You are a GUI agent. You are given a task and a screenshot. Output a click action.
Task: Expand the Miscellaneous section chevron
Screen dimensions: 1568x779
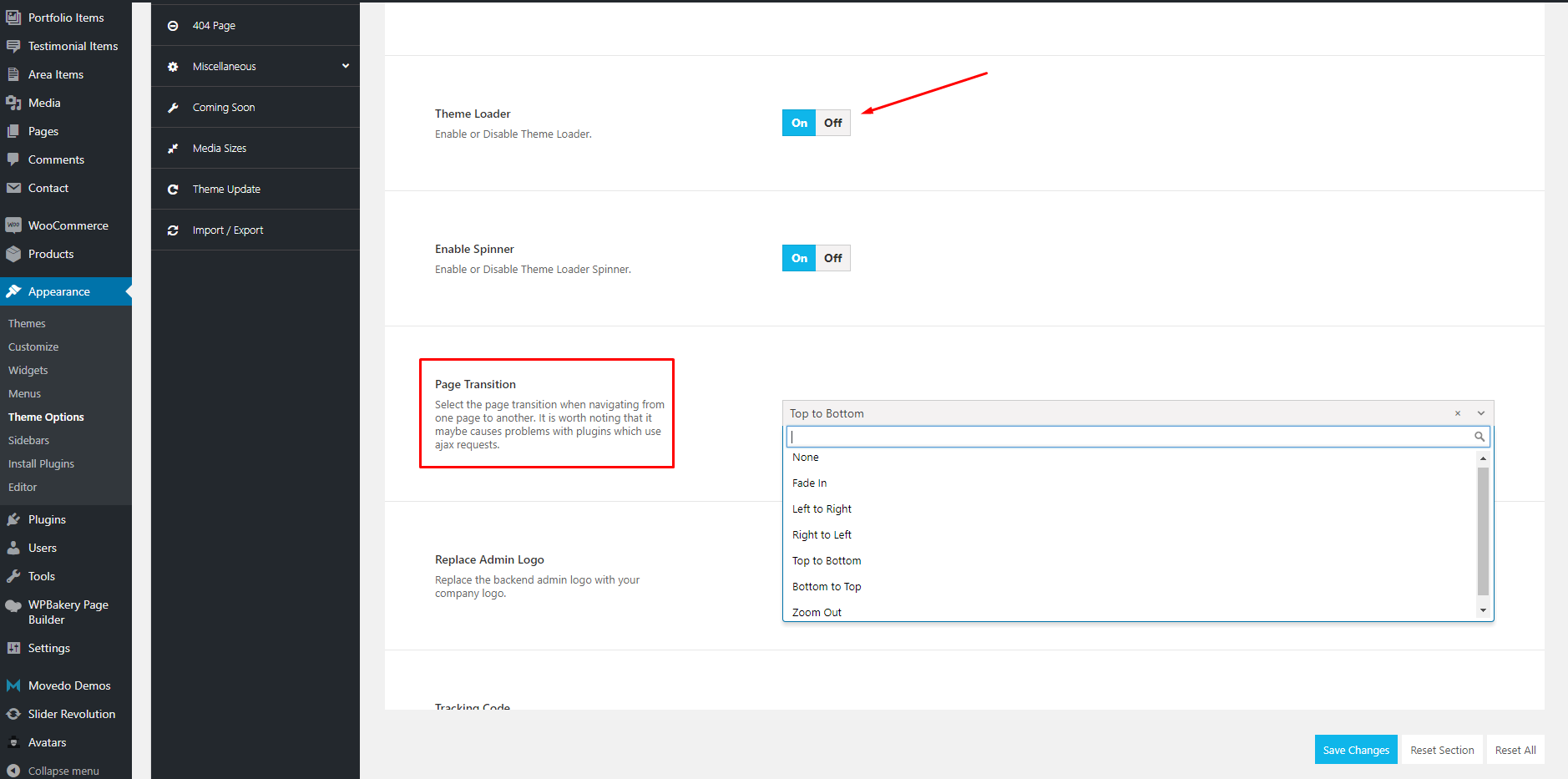click(346, 66)
